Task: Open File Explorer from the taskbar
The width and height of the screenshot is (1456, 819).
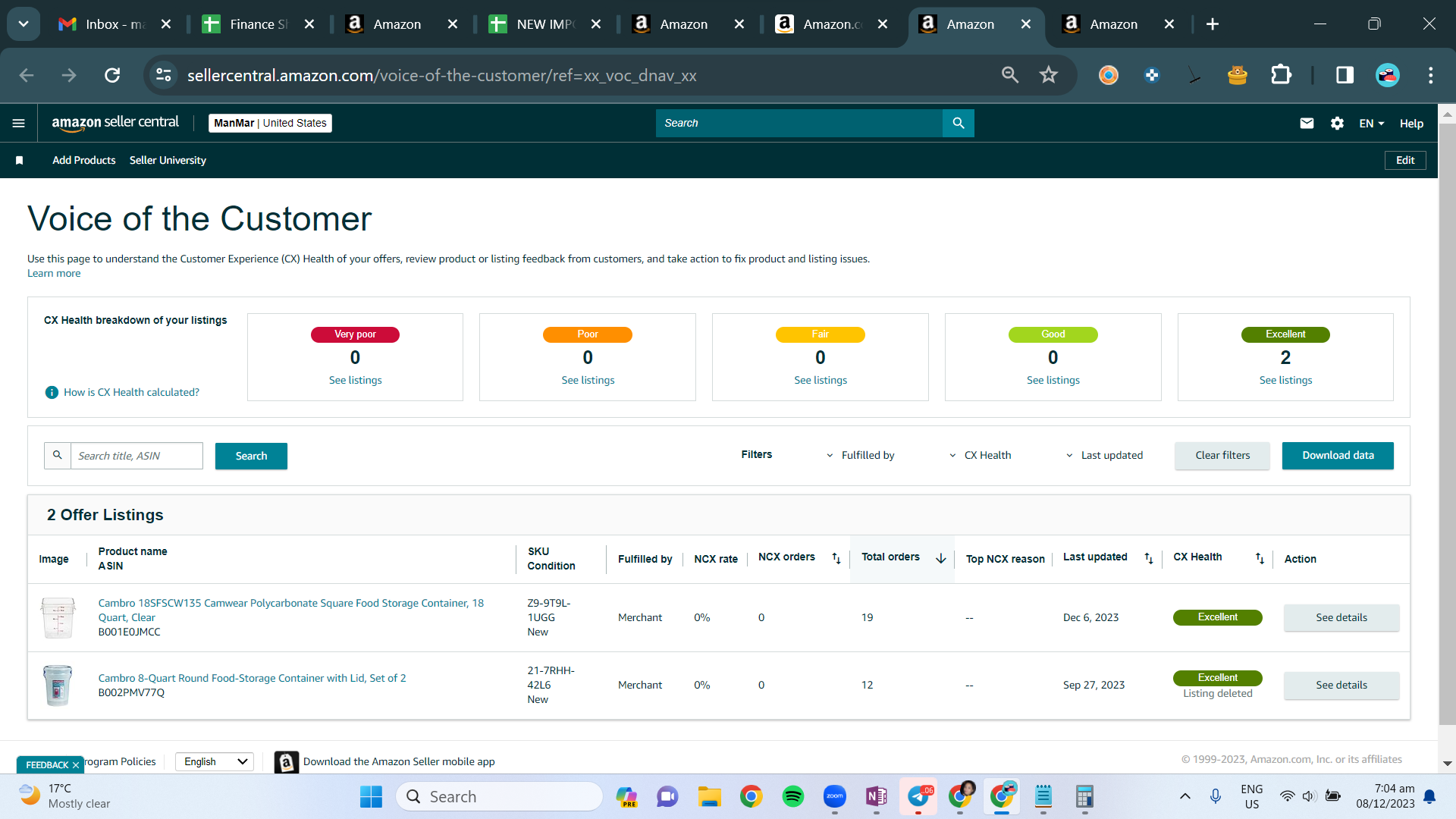Action: (x=710, y=796)
